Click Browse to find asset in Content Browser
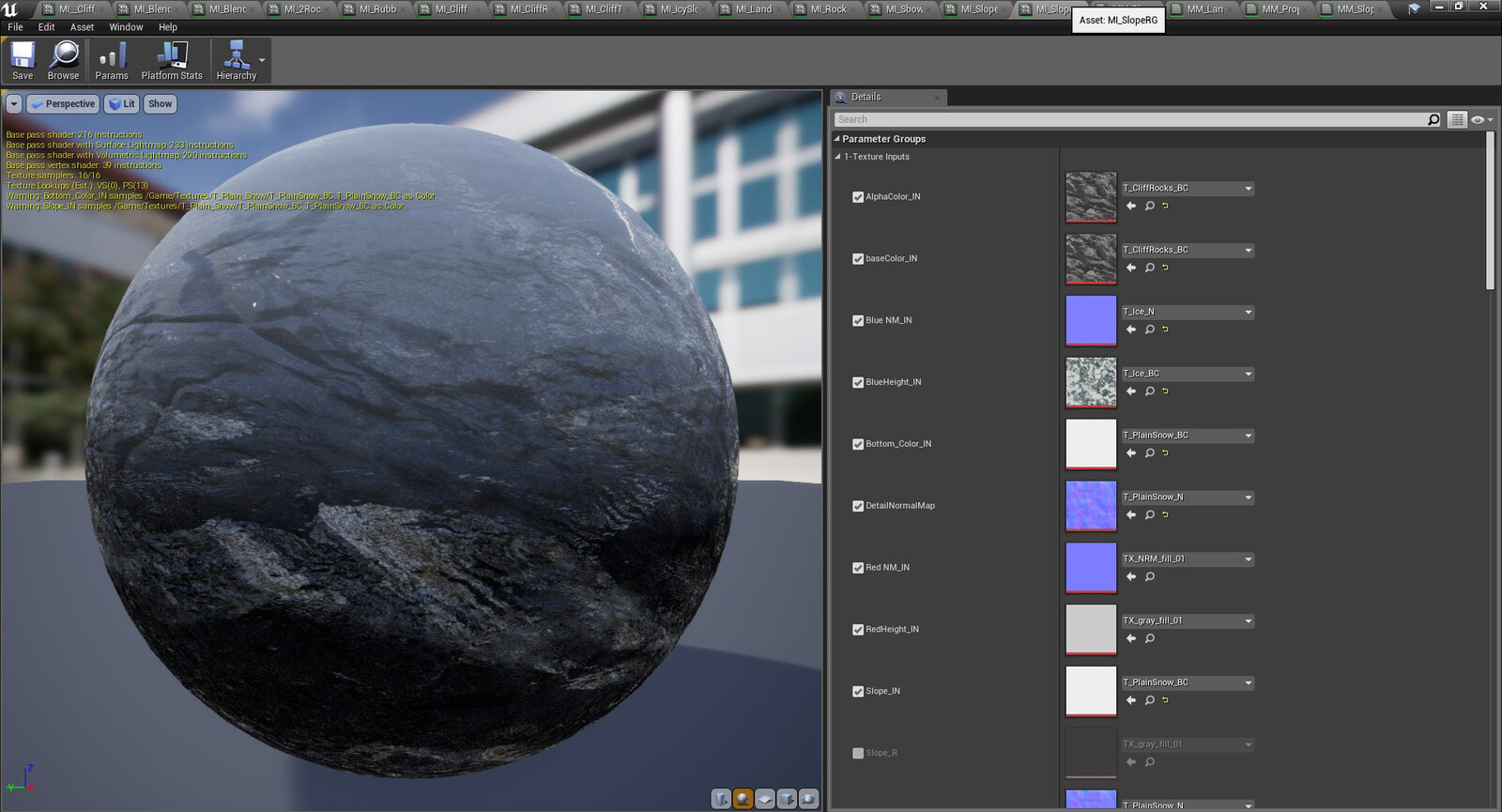This screenshot has width=1502, height=812. pyautogui.click(x=63, y=61)
